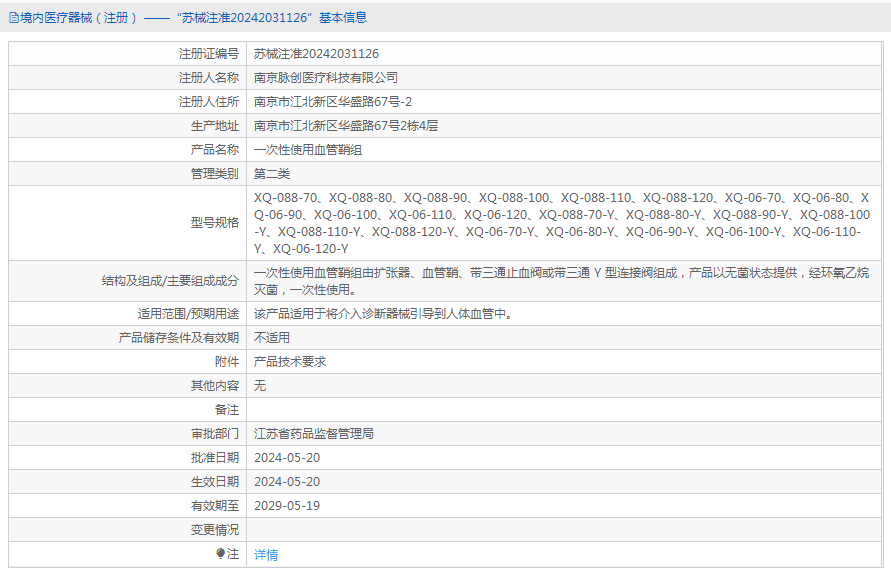
Task: Click the lightbulb icon beside 注 label
Action: (220, 553)
